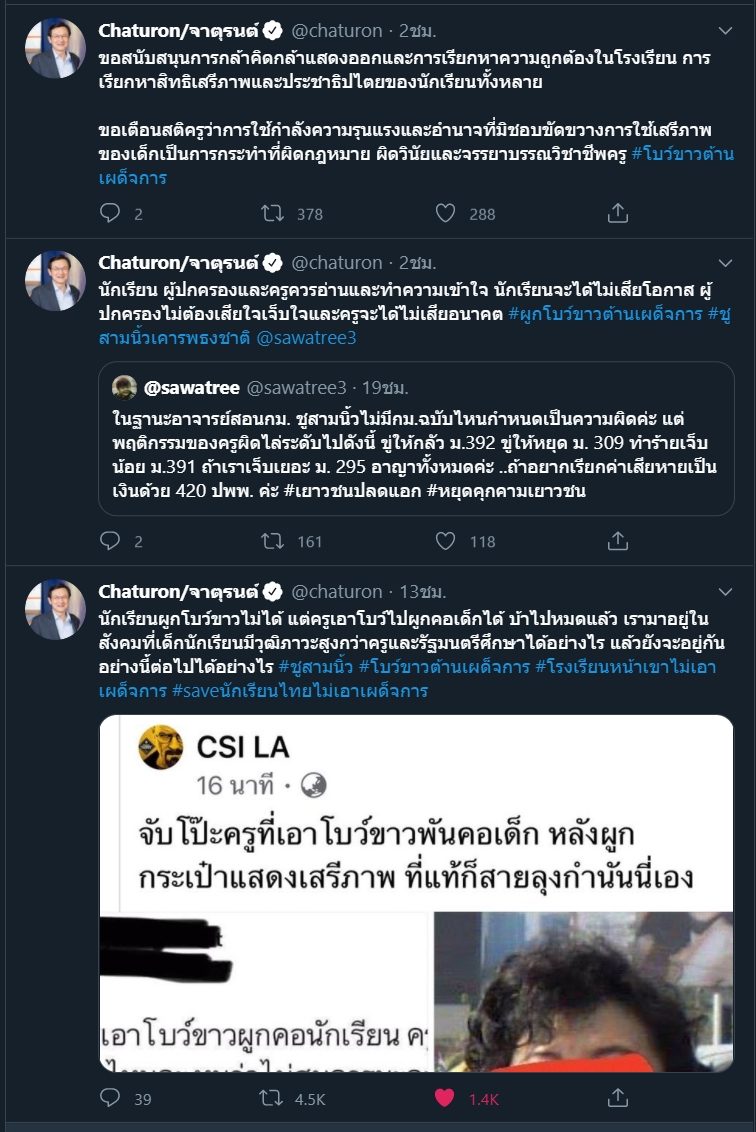Reply to the first Chaturon tweet
Screen dimensions: 756x1132
point(111,213)
